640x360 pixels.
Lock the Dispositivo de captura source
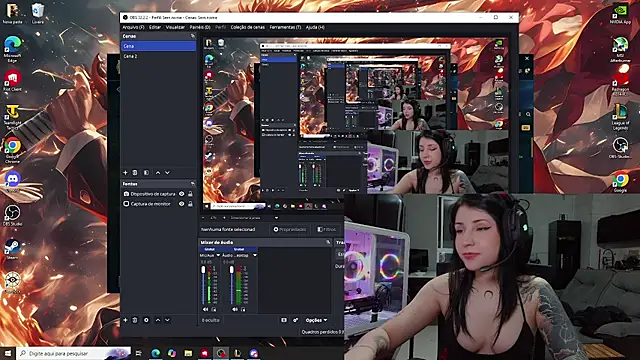coord(190,194)
